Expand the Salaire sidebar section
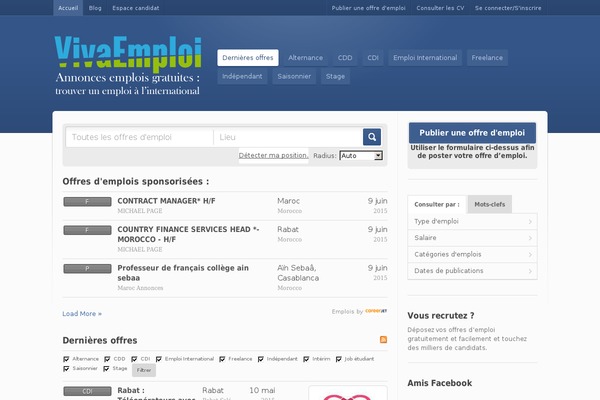 (x=473, y=238)
